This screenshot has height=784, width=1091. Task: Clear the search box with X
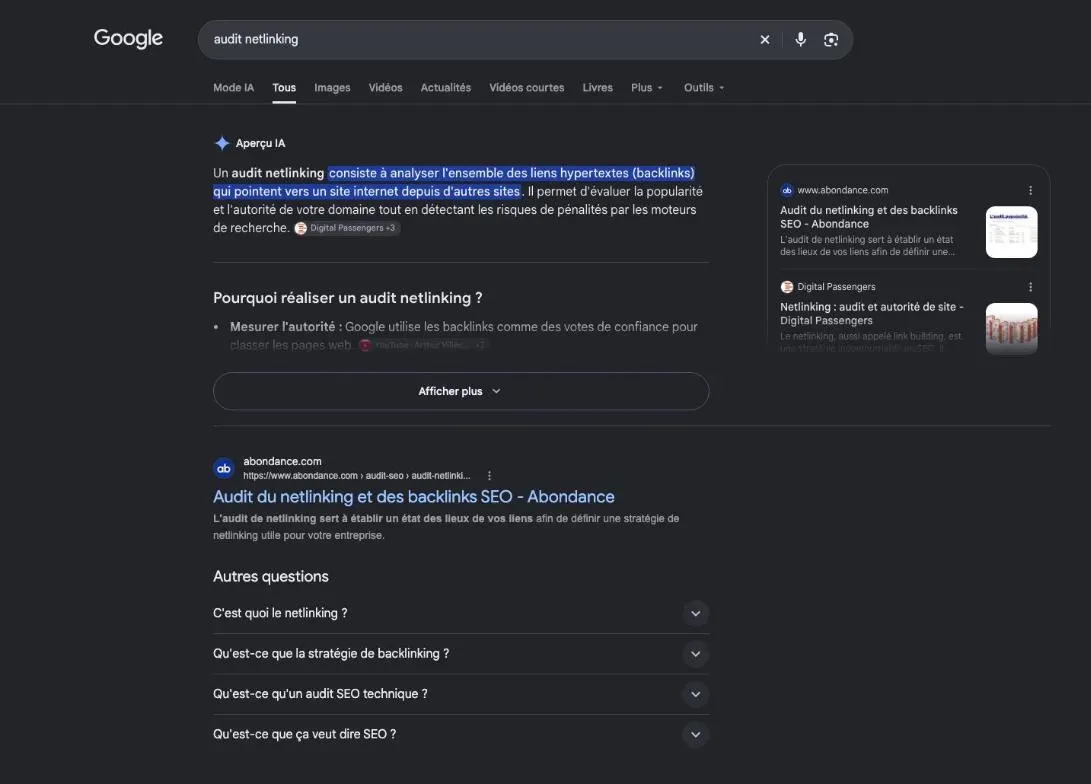pyautogui.click(x=765, y=40)
